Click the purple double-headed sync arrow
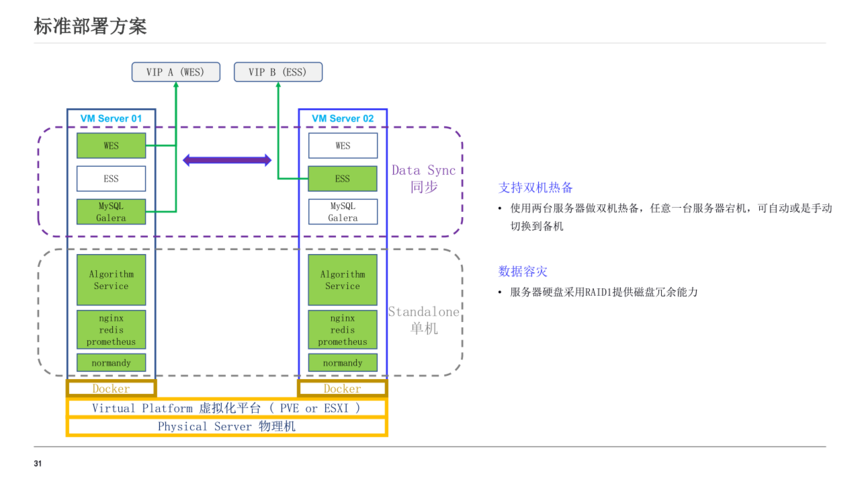Screen dimensions: 860x484 tap(227, 160)
